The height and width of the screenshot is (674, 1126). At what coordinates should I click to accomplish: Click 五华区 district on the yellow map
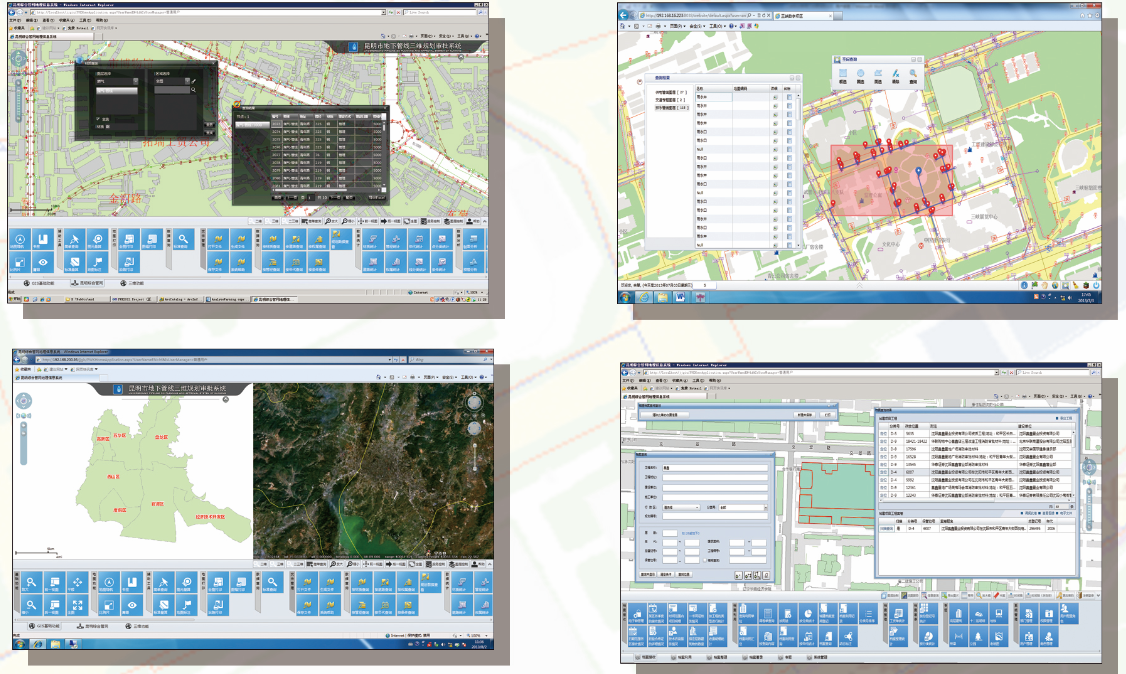click(x=119, y=436)
